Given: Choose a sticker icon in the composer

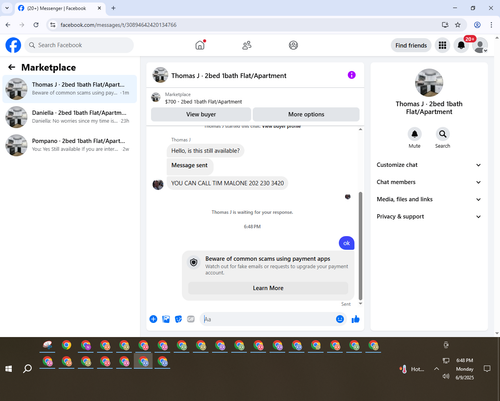Looking at the screenshot, I should (x=178, y=319).
